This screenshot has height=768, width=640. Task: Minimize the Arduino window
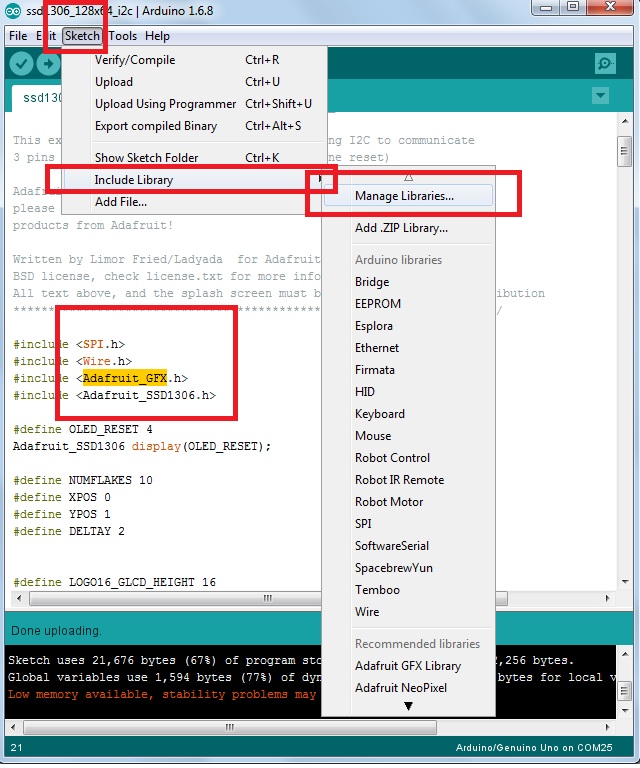pos(546,8)
